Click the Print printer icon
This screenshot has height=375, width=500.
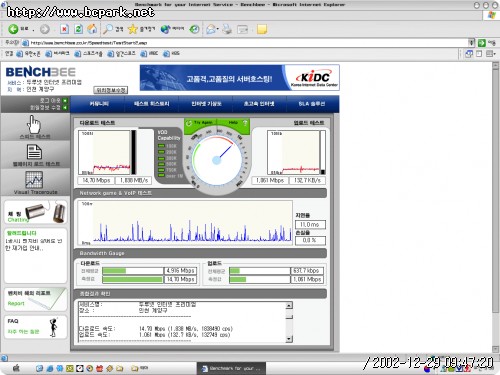(227, 29)
